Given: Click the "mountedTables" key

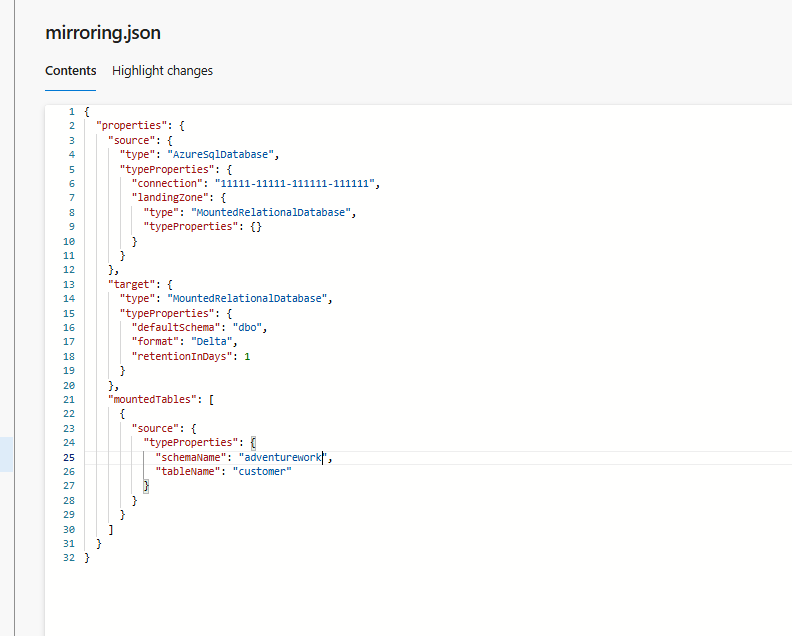Looking at the screenshot, I should click(x=152, y=399).
